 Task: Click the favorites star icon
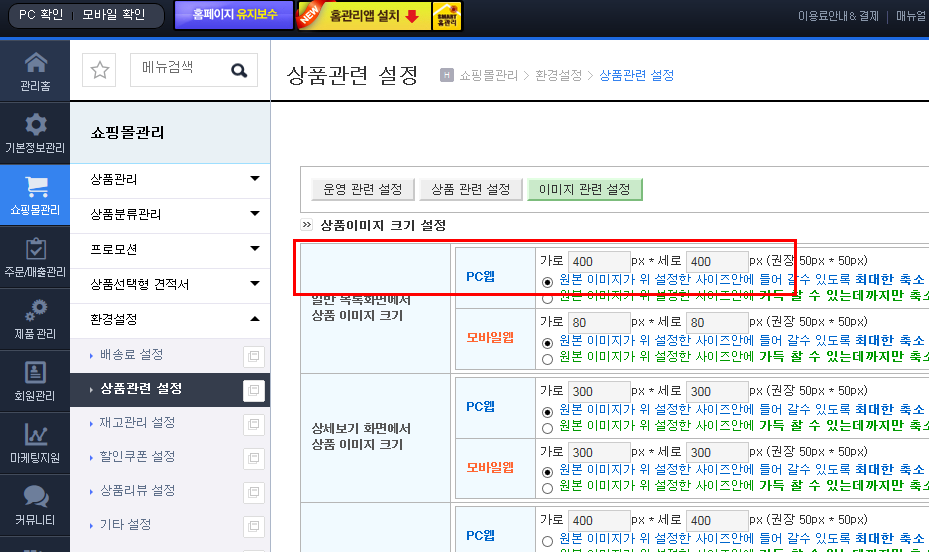click(x=99, y=70)
